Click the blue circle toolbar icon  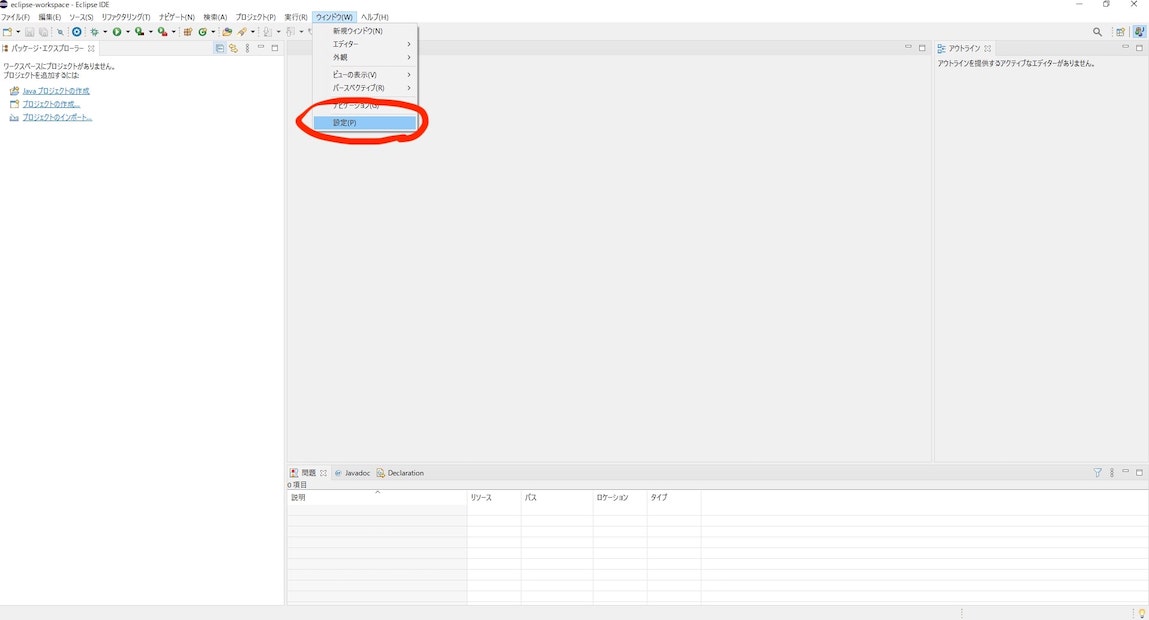pos(76,32)
